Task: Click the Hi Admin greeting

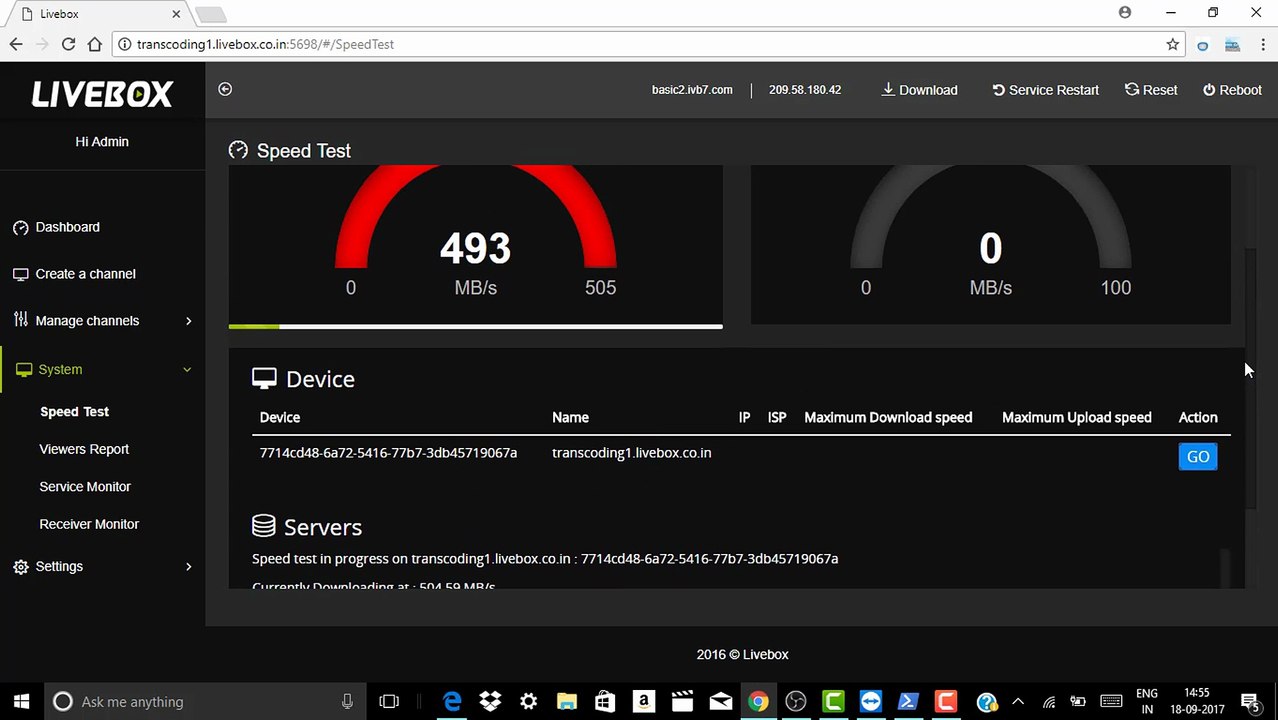Action: [102, 142]
